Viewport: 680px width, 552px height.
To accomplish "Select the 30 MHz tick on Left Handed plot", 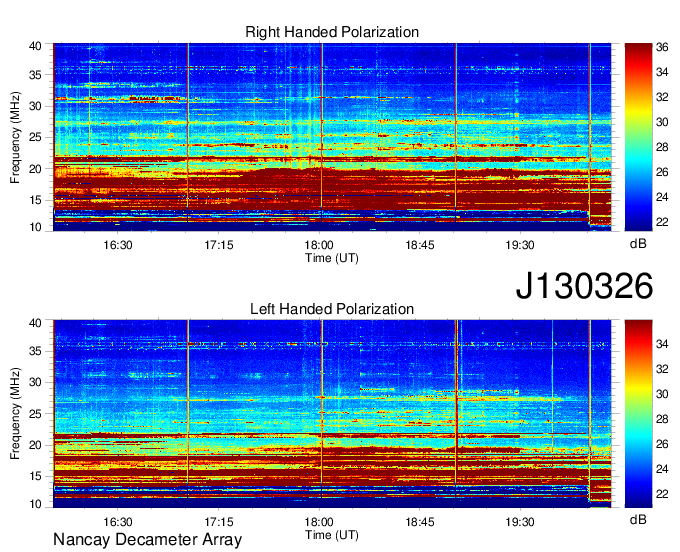I will 35,383.
